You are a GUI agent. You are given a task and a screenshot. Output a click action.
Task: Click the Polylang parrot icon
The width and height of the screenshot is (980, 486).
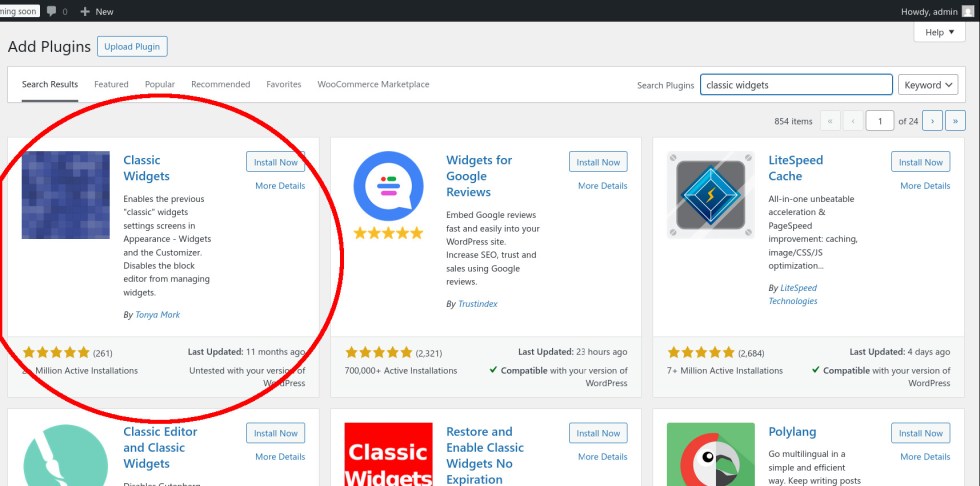pyautogui.click(x=711, y=455)
